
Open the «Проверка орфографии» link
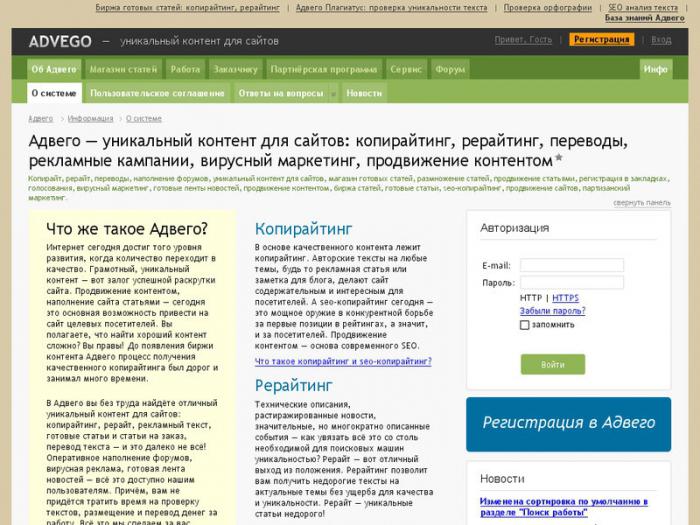(548, 8)
